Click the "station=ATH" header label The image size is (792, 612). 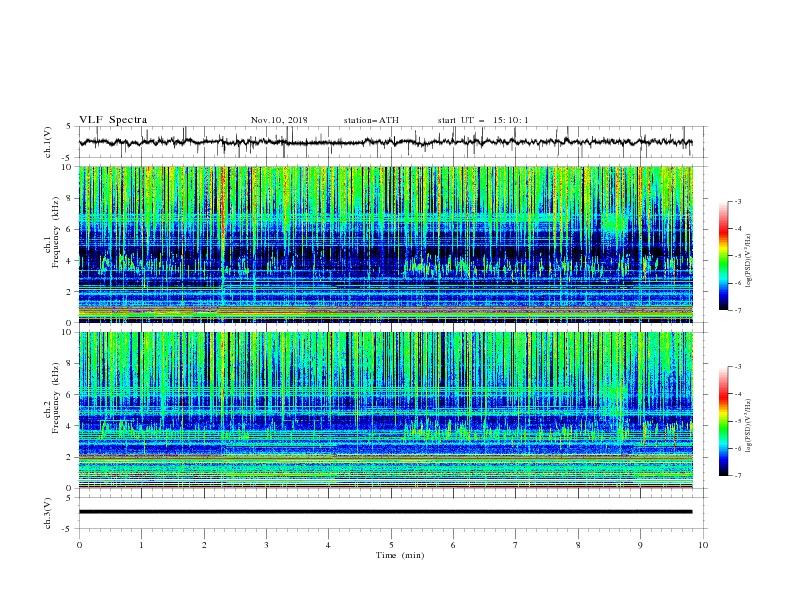(371, 120)
